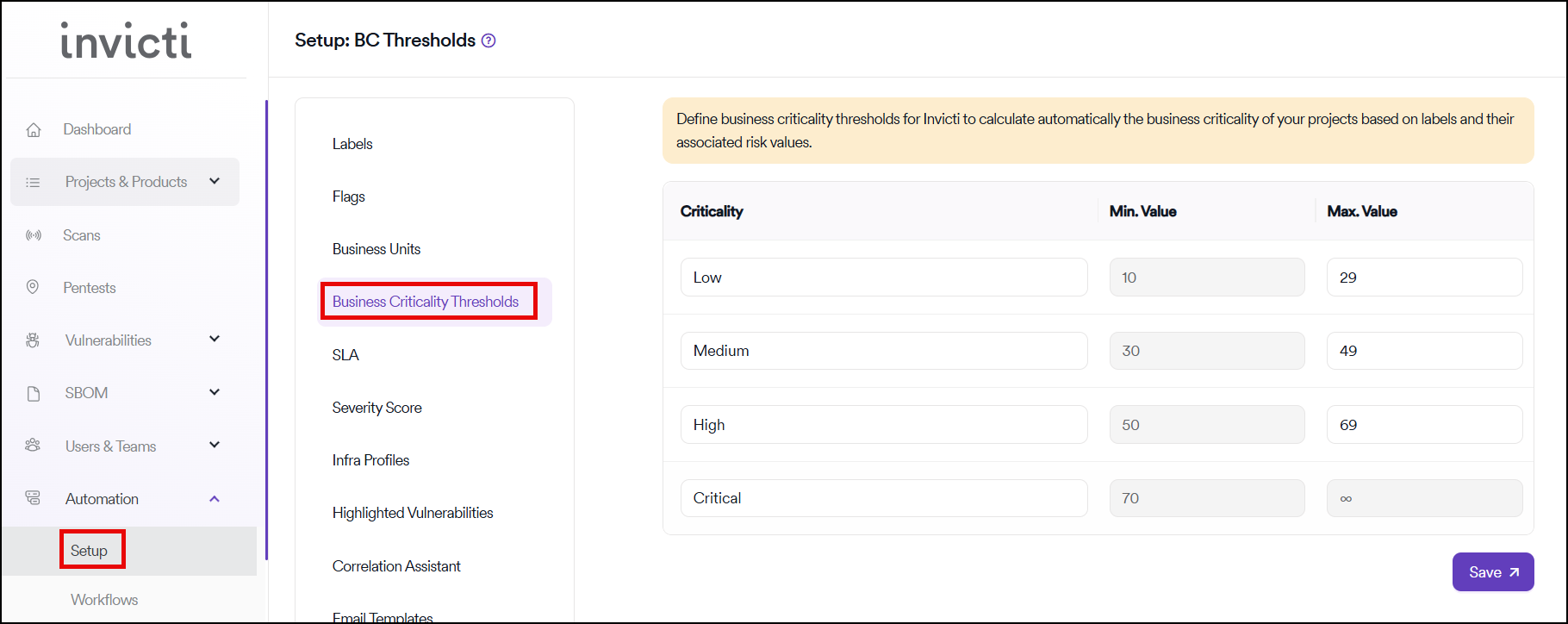1568x624 pixels.
Task: Click the Projects & Products list icon
Action: tap(33, 183)
